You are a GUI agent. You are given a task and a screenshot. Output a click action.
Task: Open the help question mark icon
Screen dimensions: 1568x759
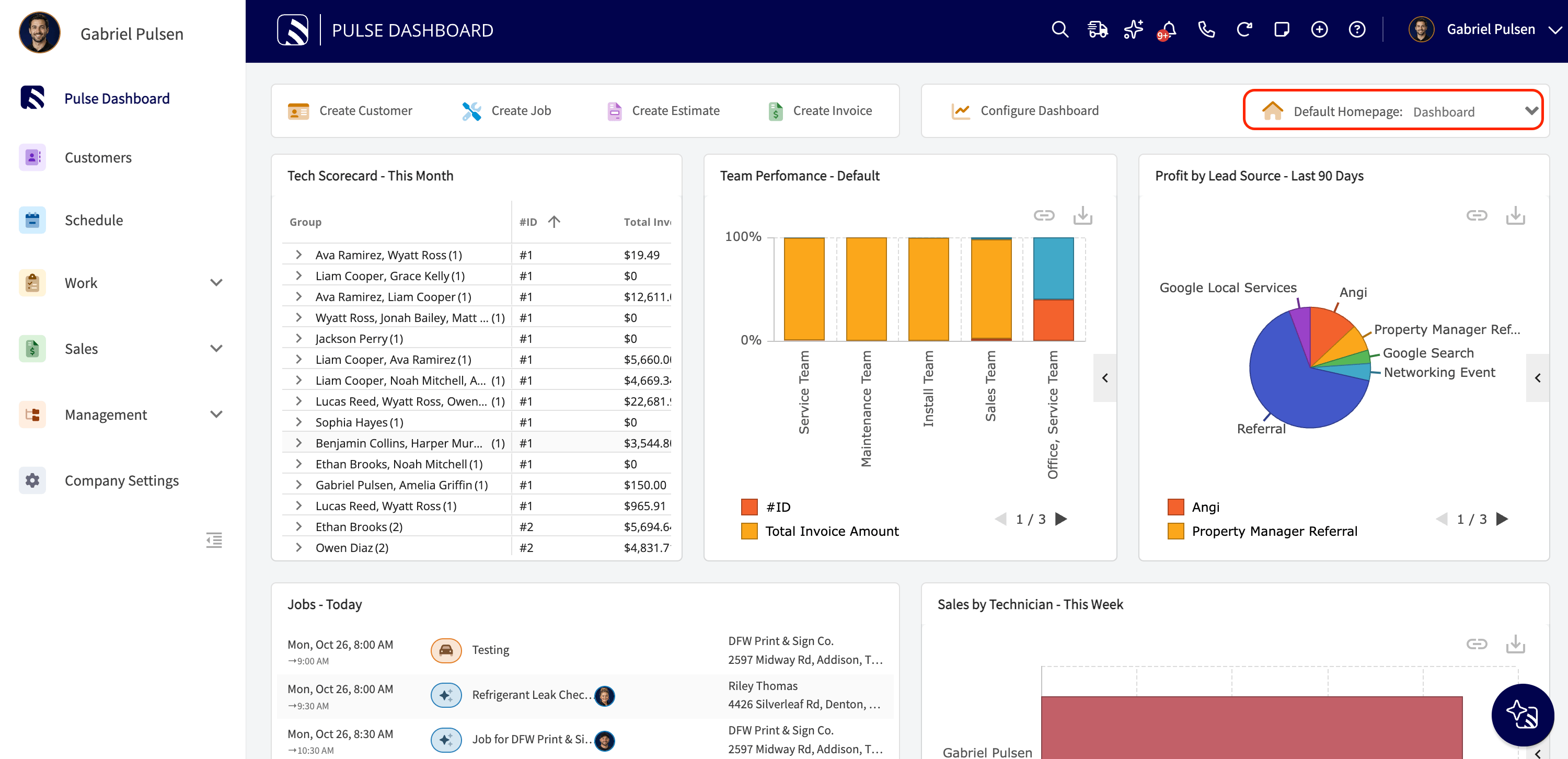(x=1357, y=29)
